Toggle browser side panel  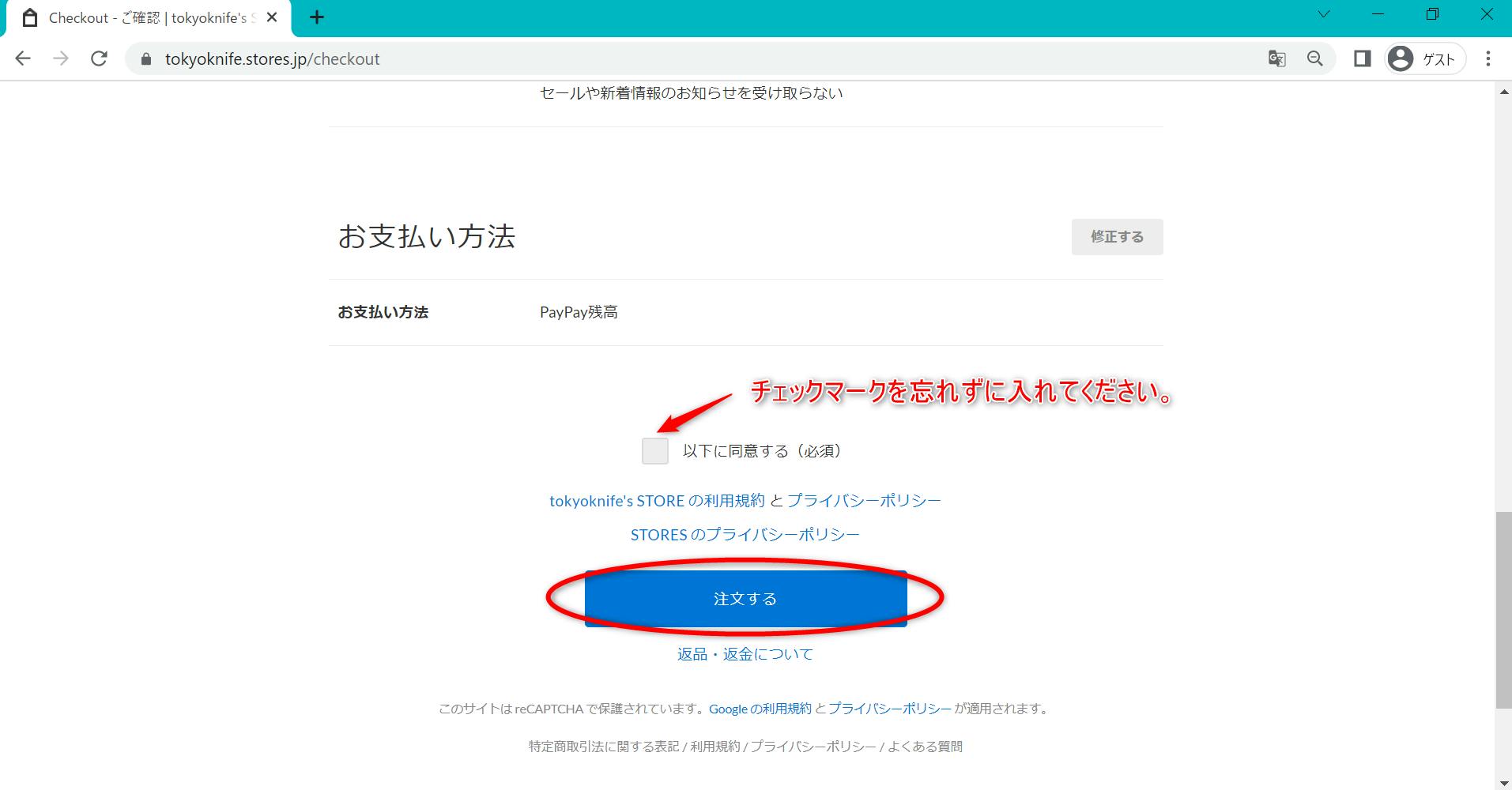coord(1362,58)
